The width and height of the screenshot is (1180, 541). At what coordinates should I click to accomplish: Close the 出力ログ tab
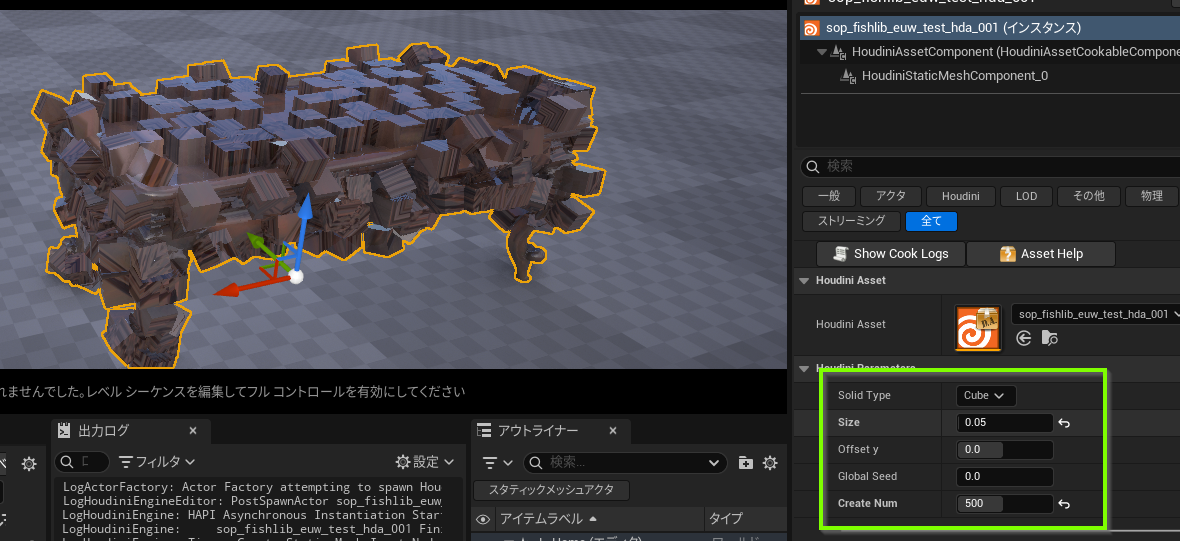click(193, 431)
